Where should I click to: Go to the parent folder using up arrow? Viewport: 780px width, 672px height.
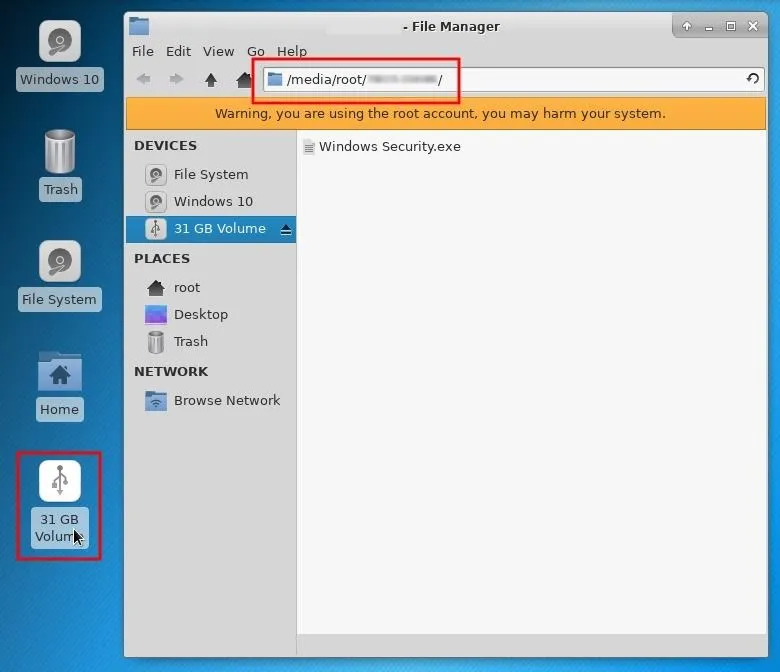pyautogui.click(x=211, y=80)
